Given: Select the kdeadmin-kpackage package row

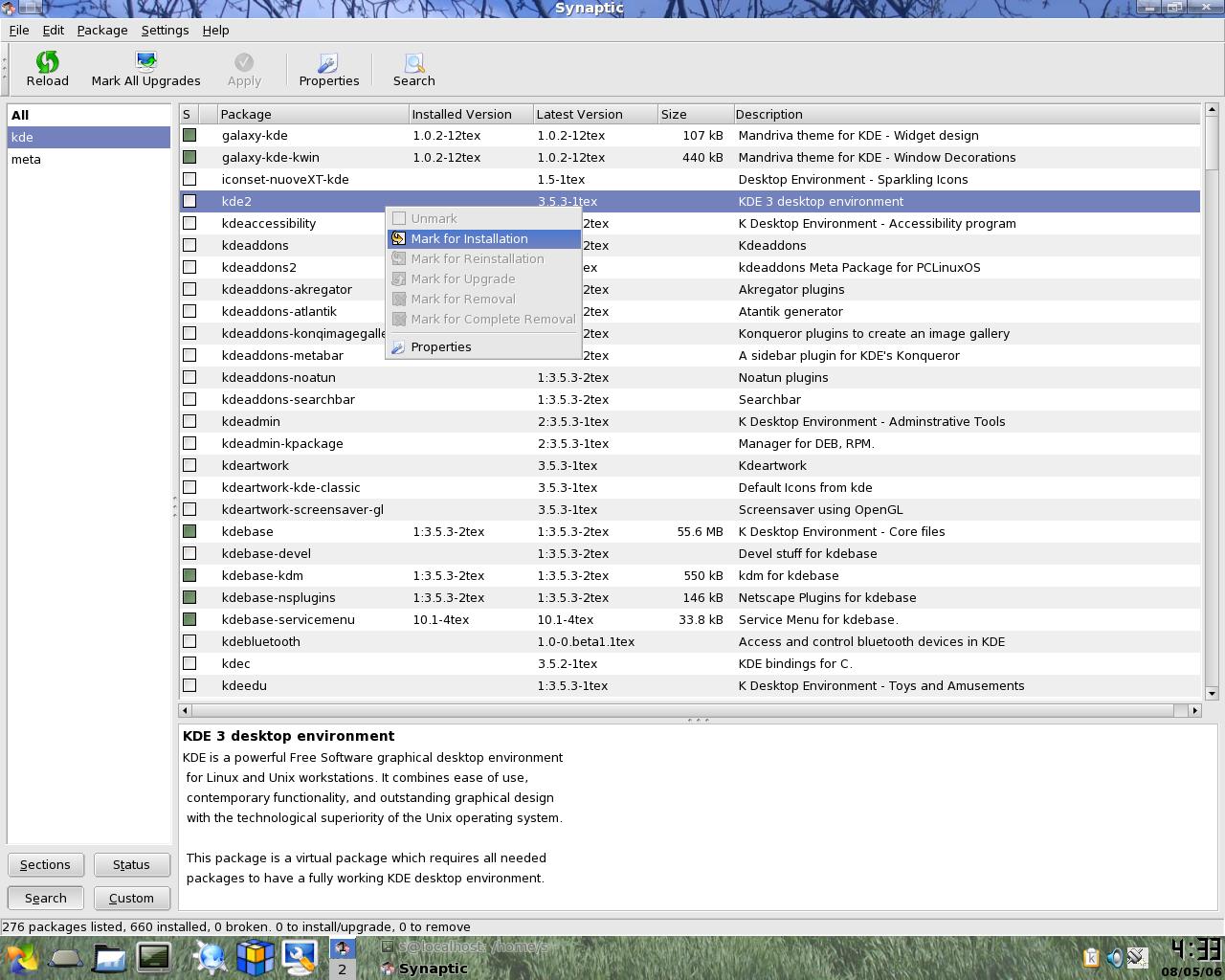Looking at the screenshot, I should (x=689, y=443).
